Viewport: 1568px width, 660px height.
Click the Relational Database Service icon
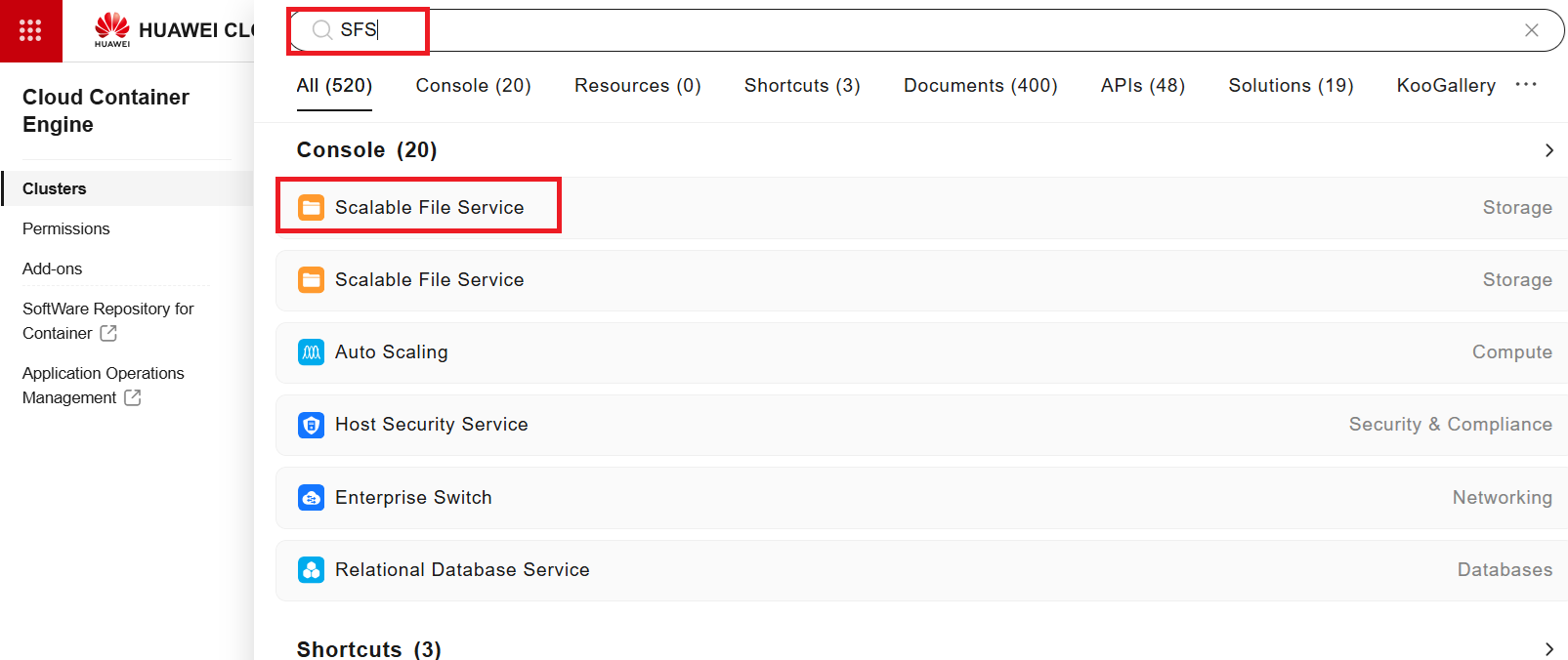click(311, 570)
